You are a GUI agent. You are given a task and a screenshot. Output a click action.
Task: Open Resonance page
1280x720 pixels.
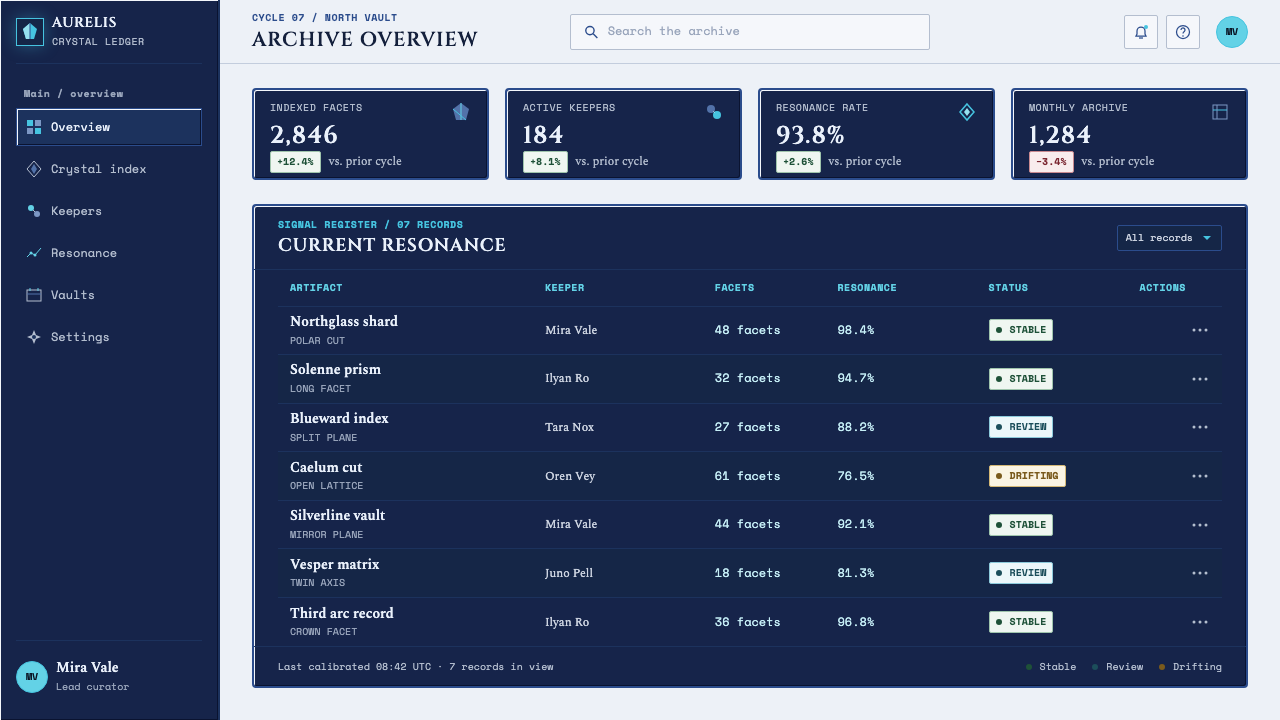(x=110, y=253)
